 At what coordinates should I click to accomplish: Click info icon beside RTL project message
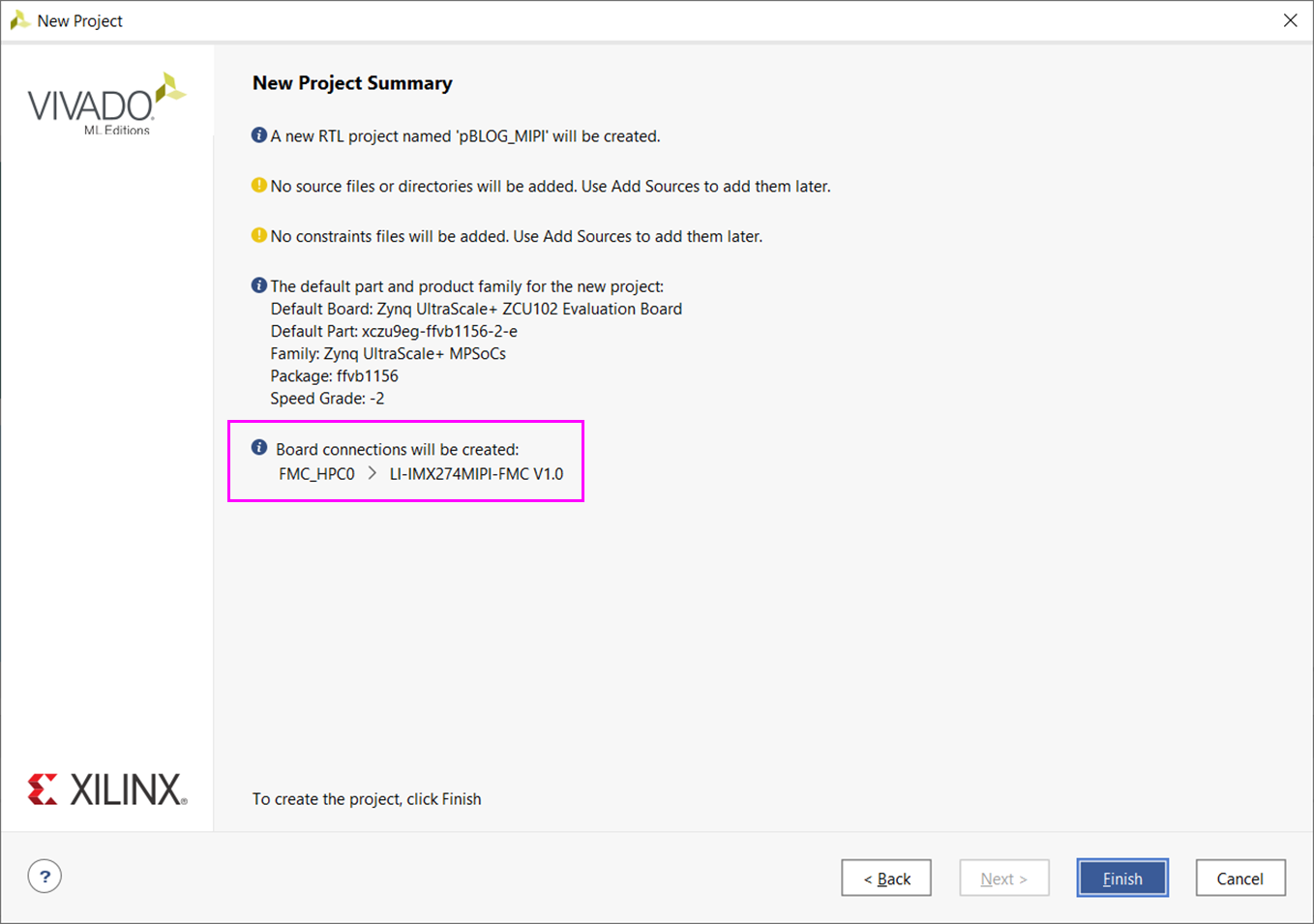259,135
